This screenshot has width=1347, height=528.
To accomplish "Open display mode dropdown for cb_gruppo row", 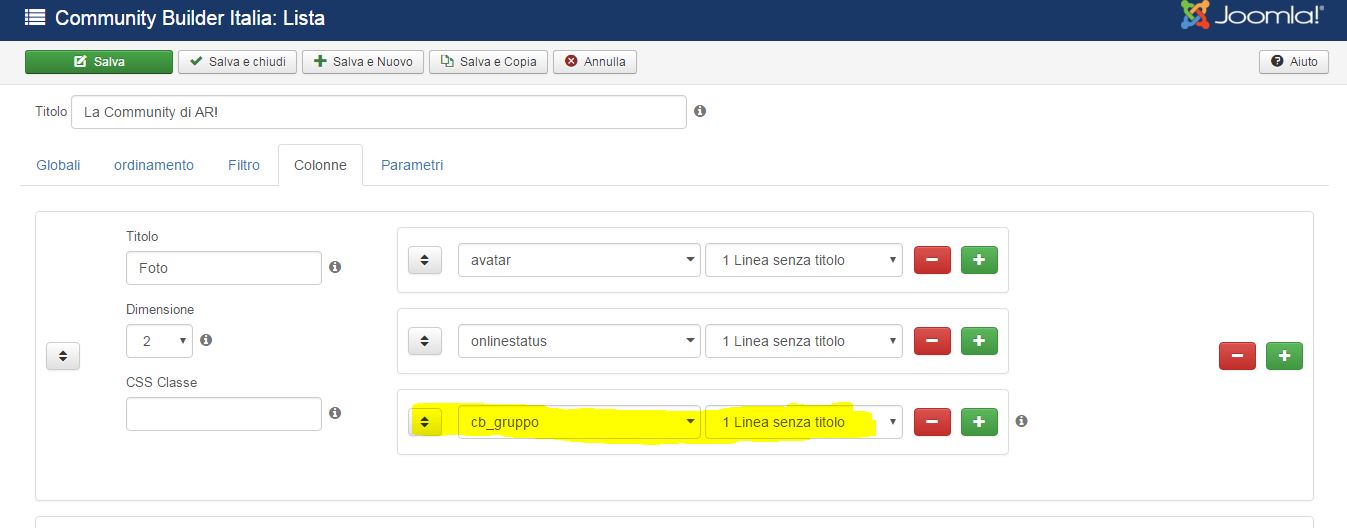I will pos(803,422).
